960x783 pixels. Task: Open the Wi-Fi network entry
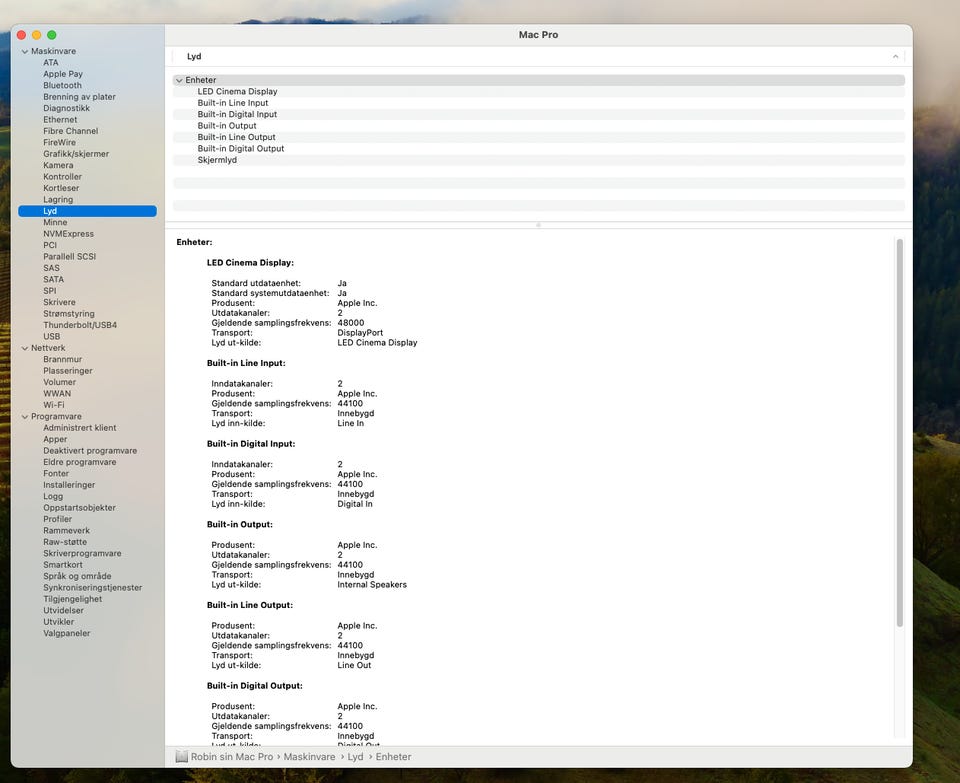pos(55,405)
